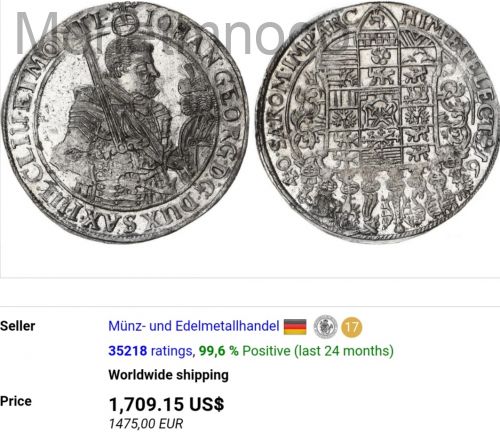
Task: Click the 1,709.15 US$ price
Action: point(166,404)
